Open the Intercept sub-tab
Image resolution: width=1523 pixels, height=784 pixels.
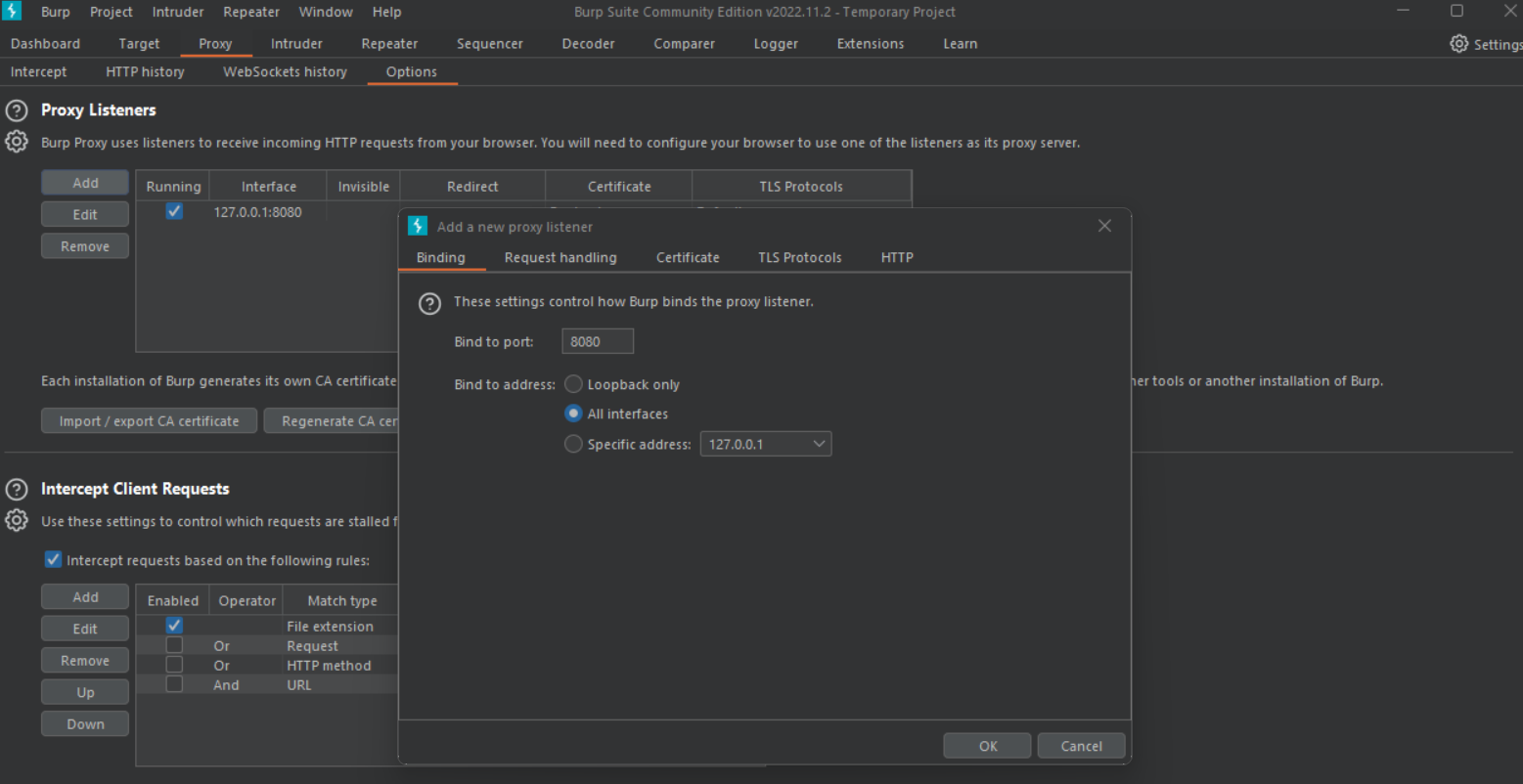39,72
